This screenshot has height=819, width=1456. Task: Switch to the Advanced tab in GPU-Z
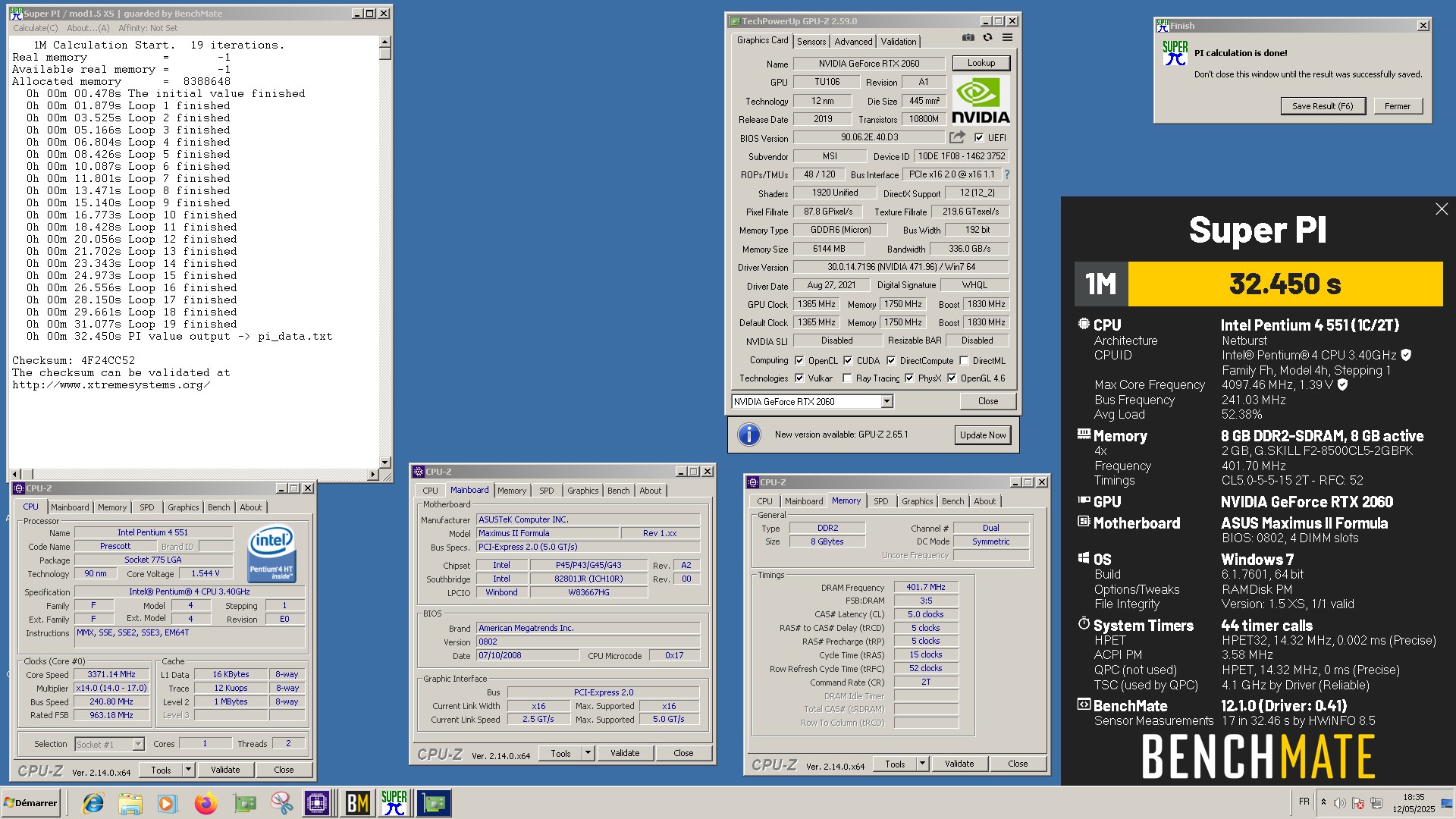coord(853,41)
